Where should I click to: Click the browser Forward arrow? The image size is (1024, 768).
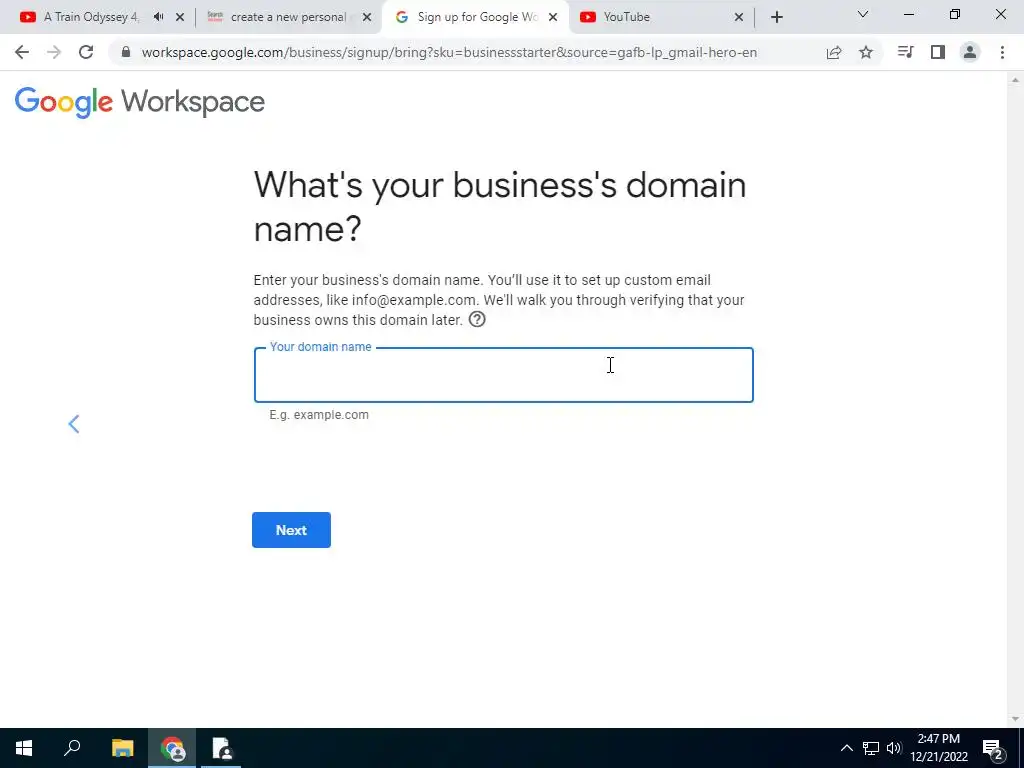click(54, 52)
